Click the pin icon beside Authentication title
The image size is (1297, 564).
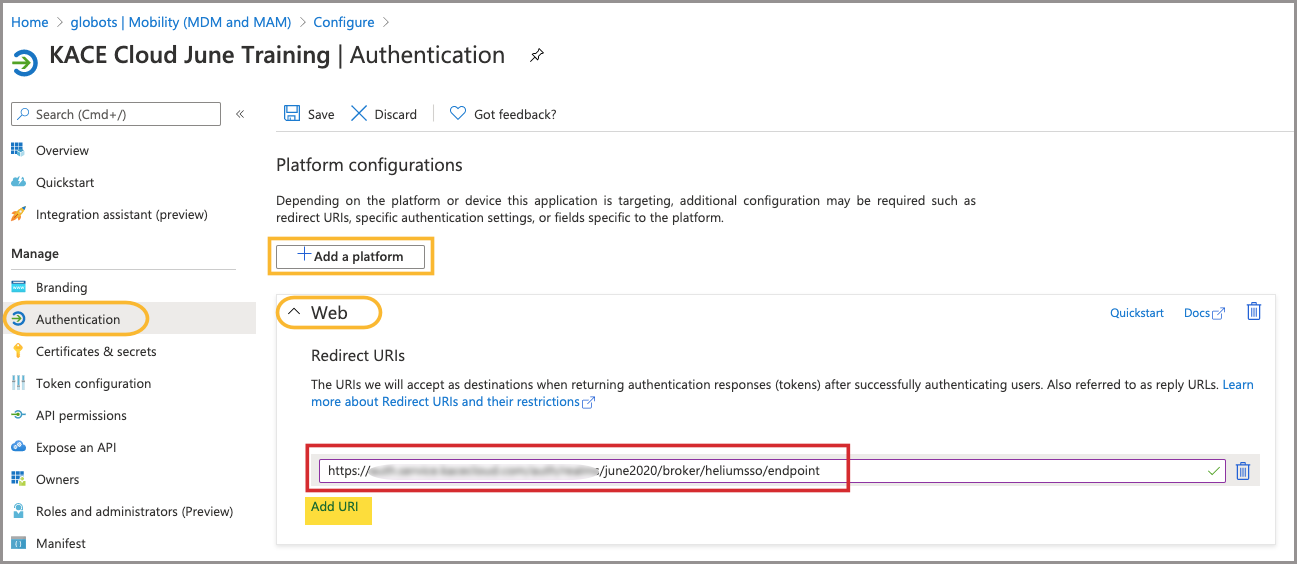[537, 56]
